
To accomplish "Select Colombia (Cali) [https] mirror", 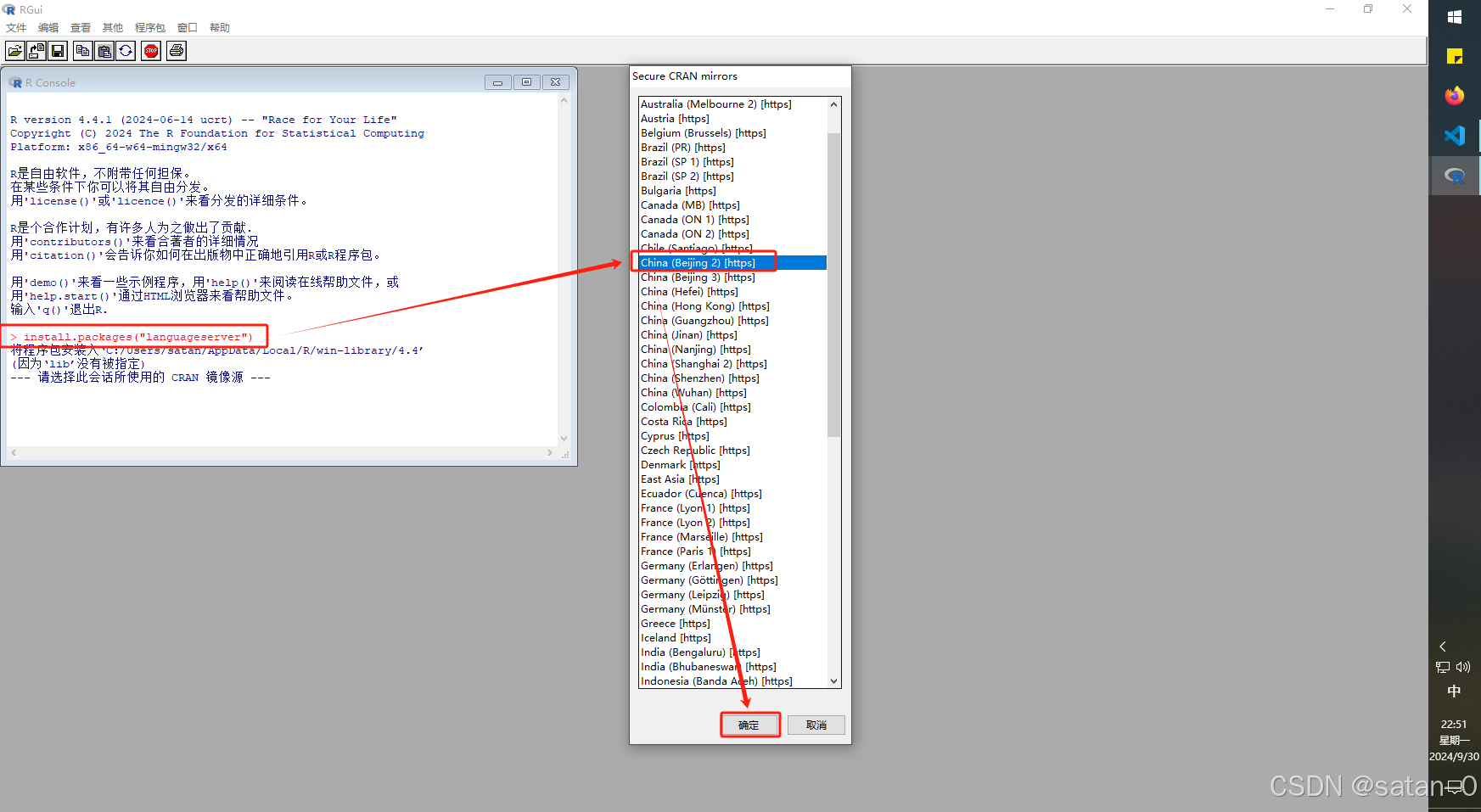I will click(732, 407).
